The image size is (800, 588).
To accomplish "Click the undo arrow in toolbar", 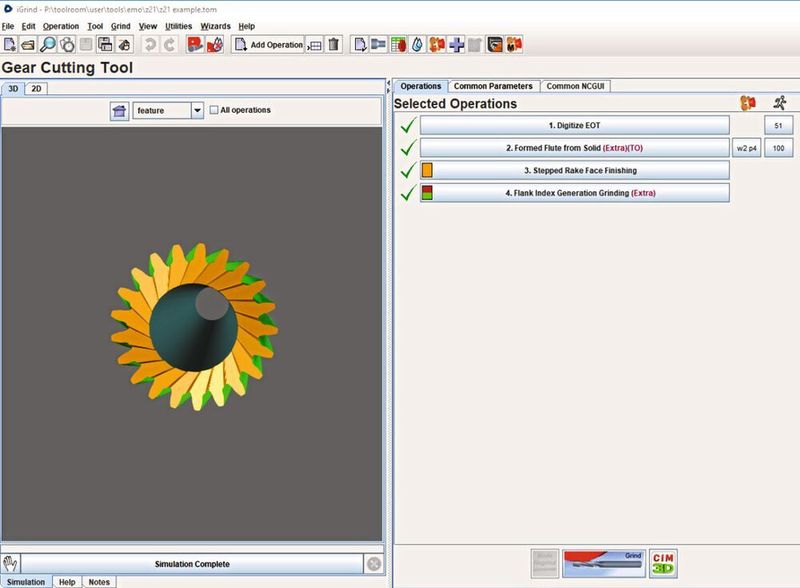I will [x=150, y=44].
